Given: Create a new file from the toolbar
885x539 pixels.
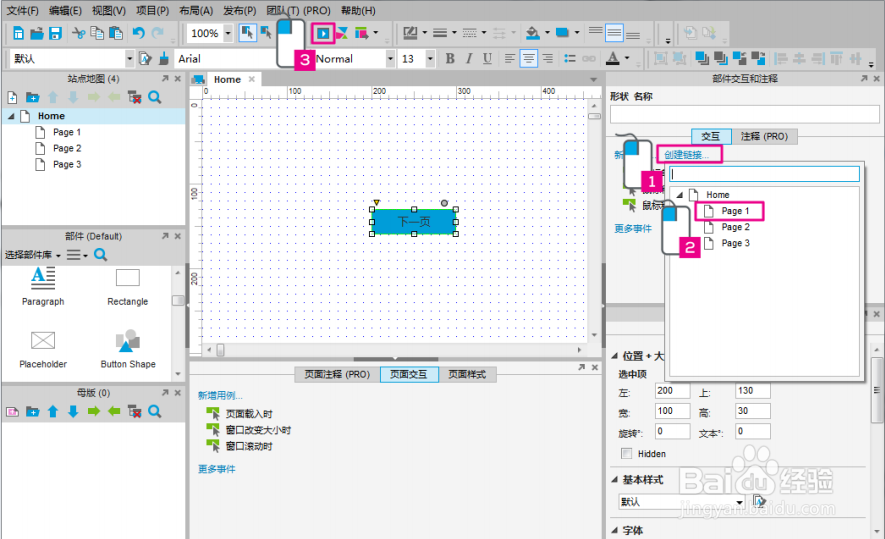Looking at the screenshot, I should point(18,33).
